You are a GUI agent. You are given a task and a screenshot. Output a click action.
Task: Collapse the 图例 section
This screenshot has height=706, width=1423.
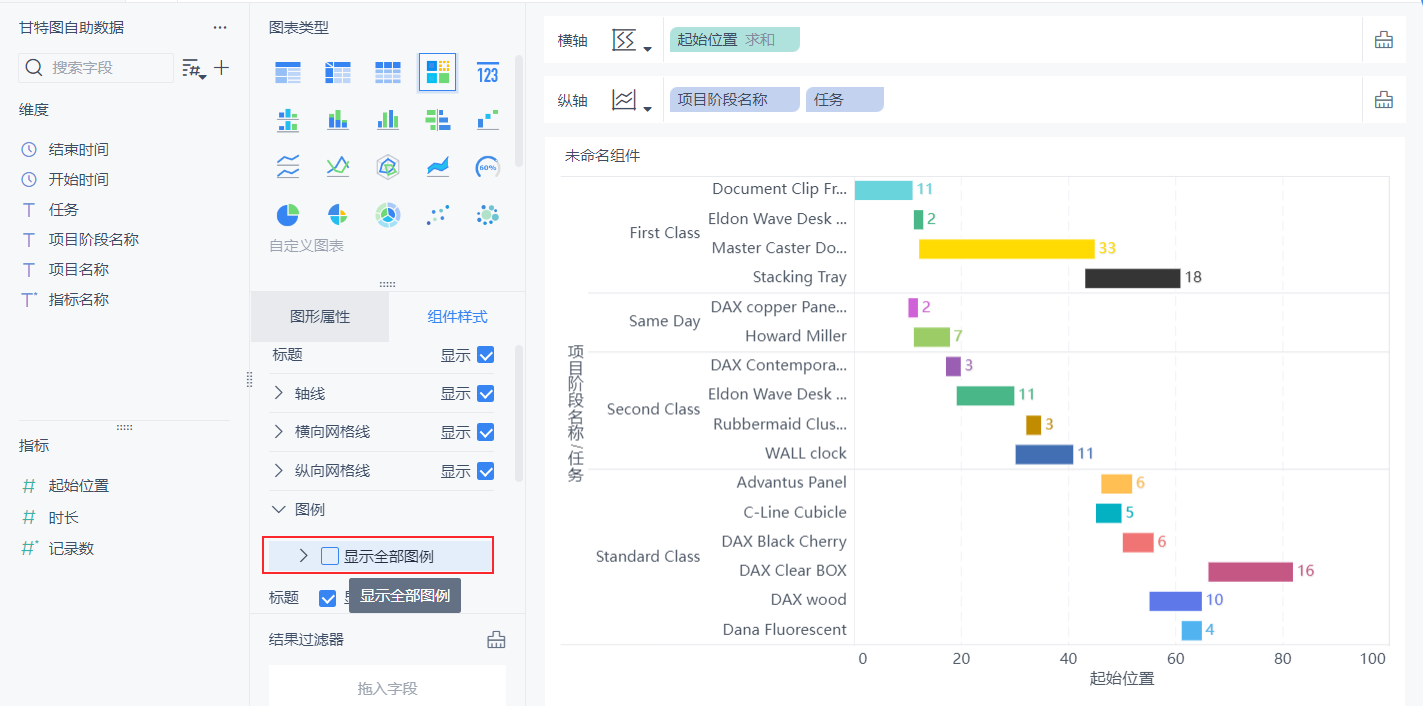(x=278, y=509)
